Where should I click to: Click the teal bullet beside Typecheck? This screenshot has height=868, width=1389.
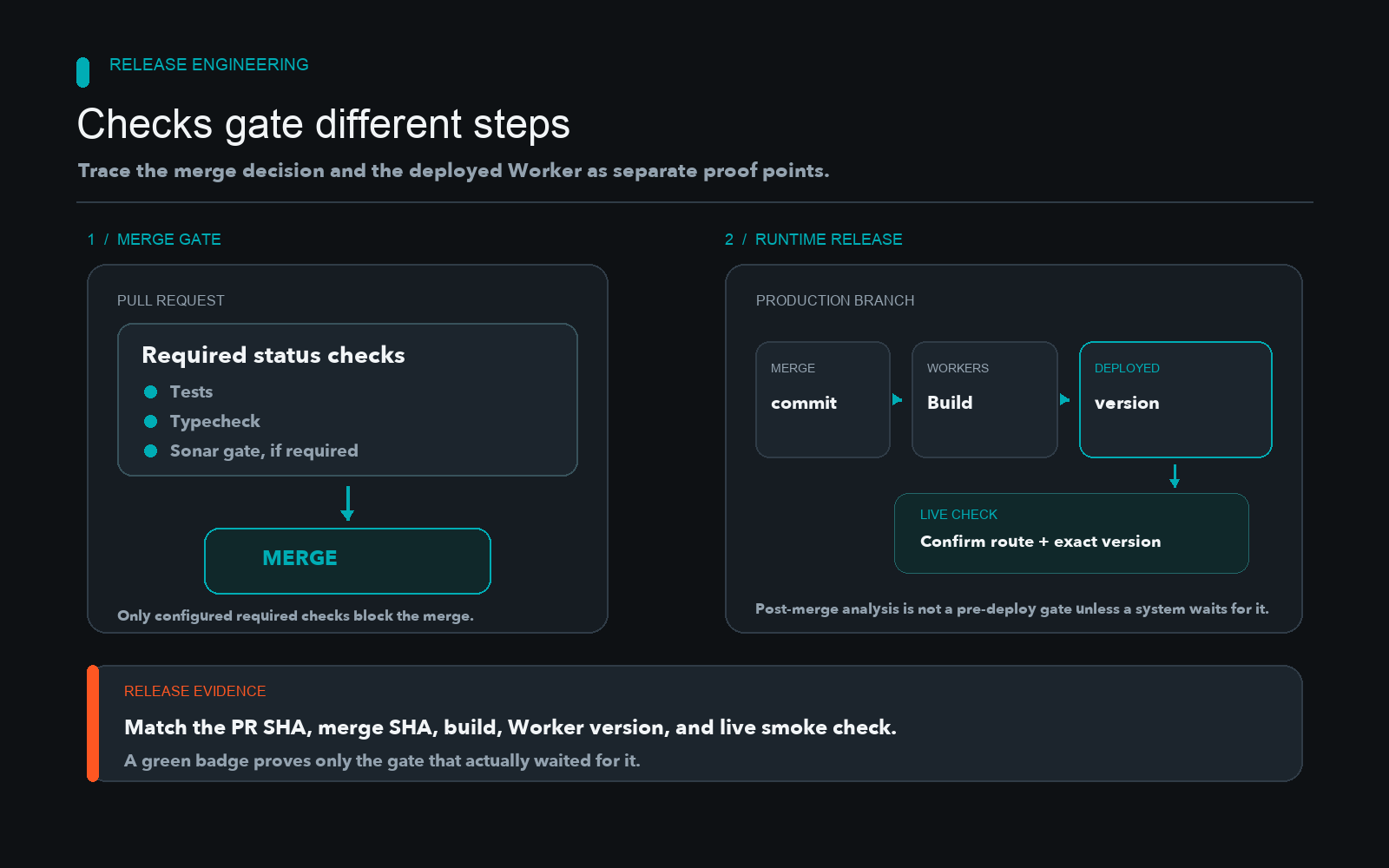coord(151,422)
